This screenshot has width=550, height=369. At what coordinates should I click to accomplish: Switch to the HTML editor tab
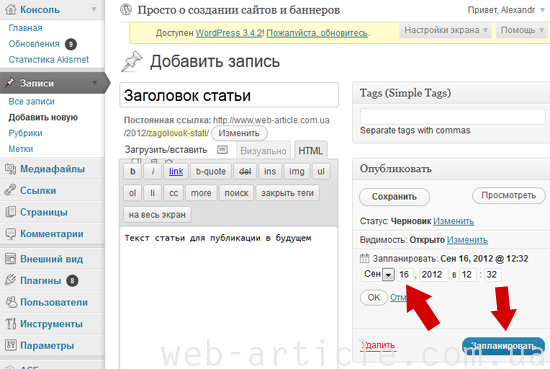[310, 150]
